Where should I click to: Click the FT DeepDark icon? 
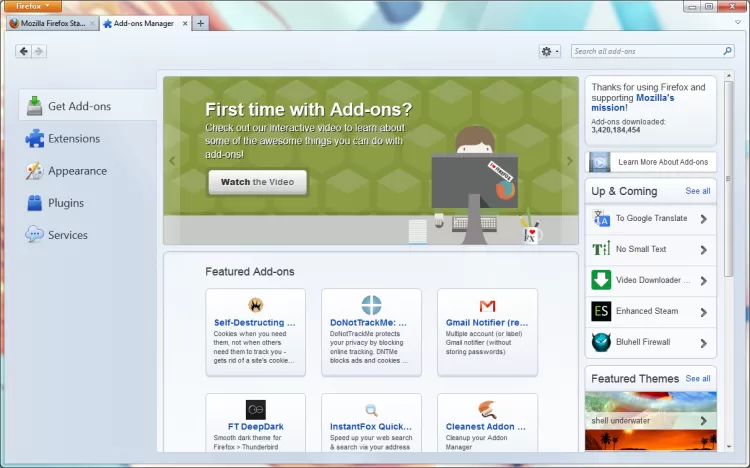point(255,410)
